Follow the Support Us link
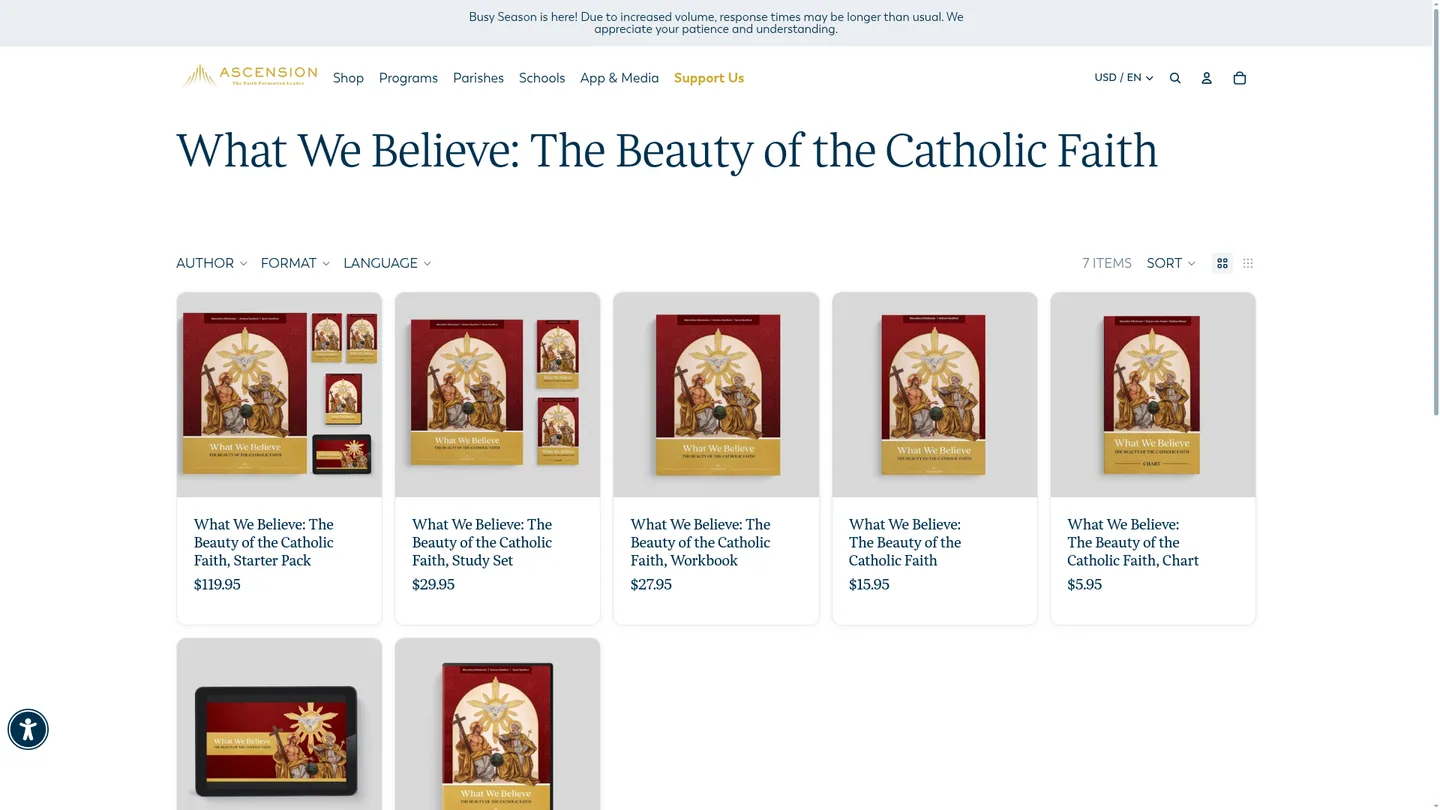The height and width of the screenshot is (810, 1440). (709, 78)
